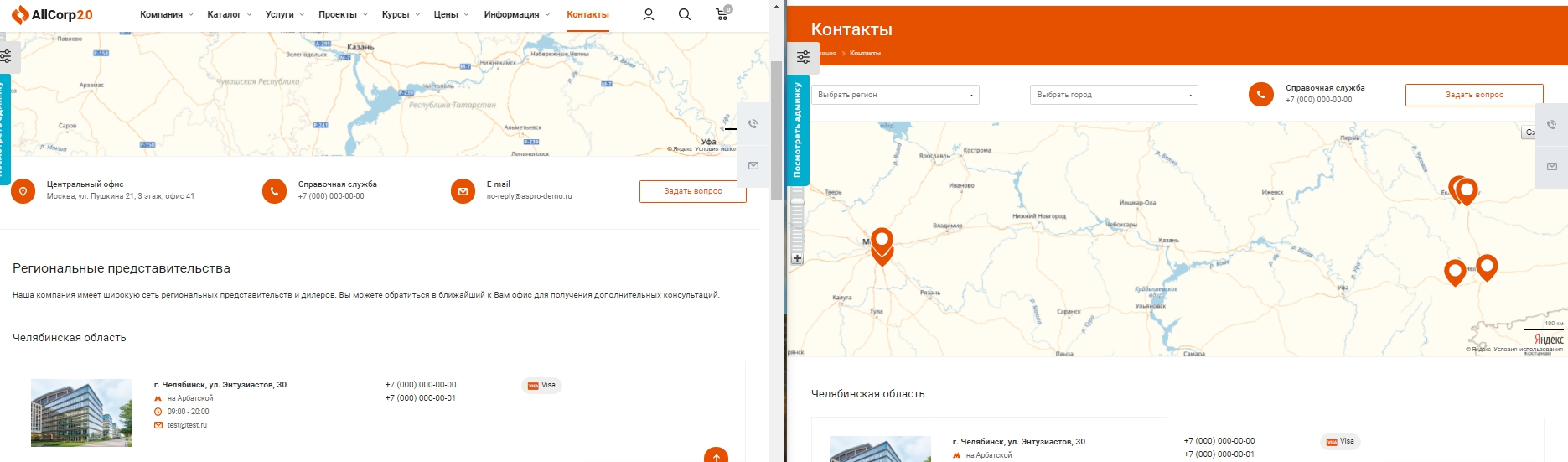Click the orange E-mail envelope icon
The image size is (1568, 462).
pos(463,191)
